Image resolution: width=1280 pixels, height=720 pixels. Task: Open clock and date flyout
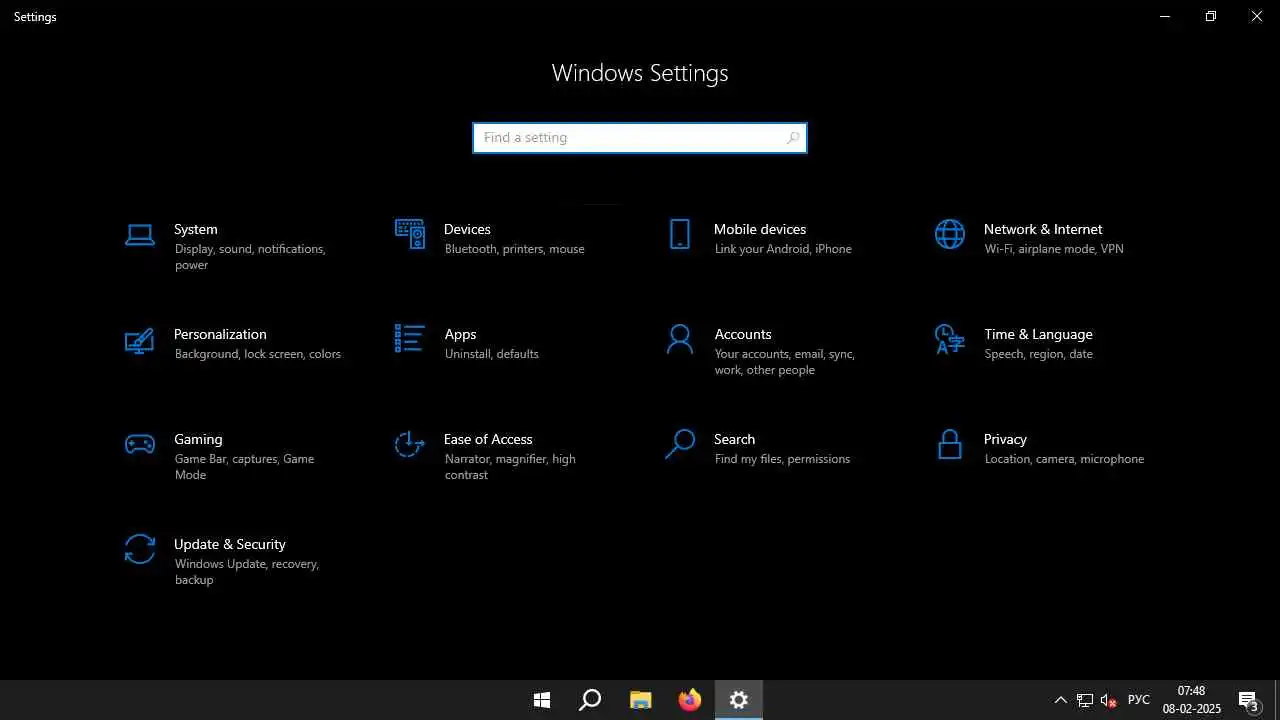[1192, 700]
